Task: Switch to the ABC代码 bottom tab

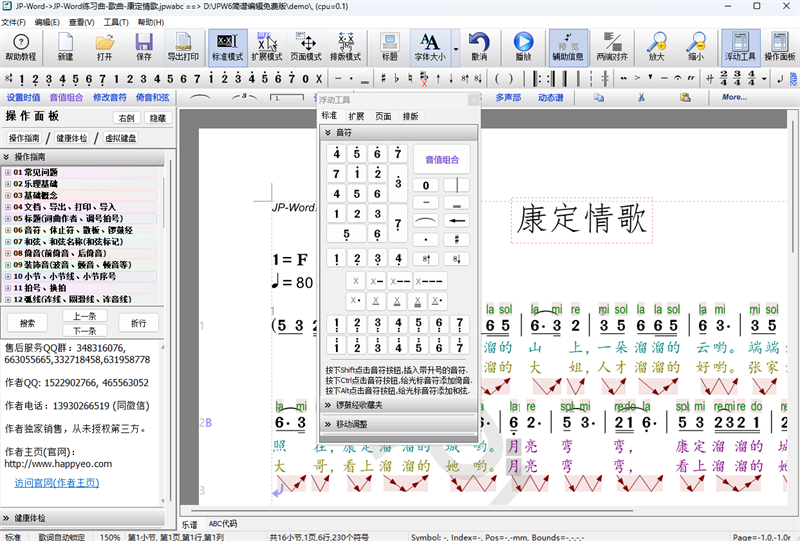Action: [x=223, y=524]
